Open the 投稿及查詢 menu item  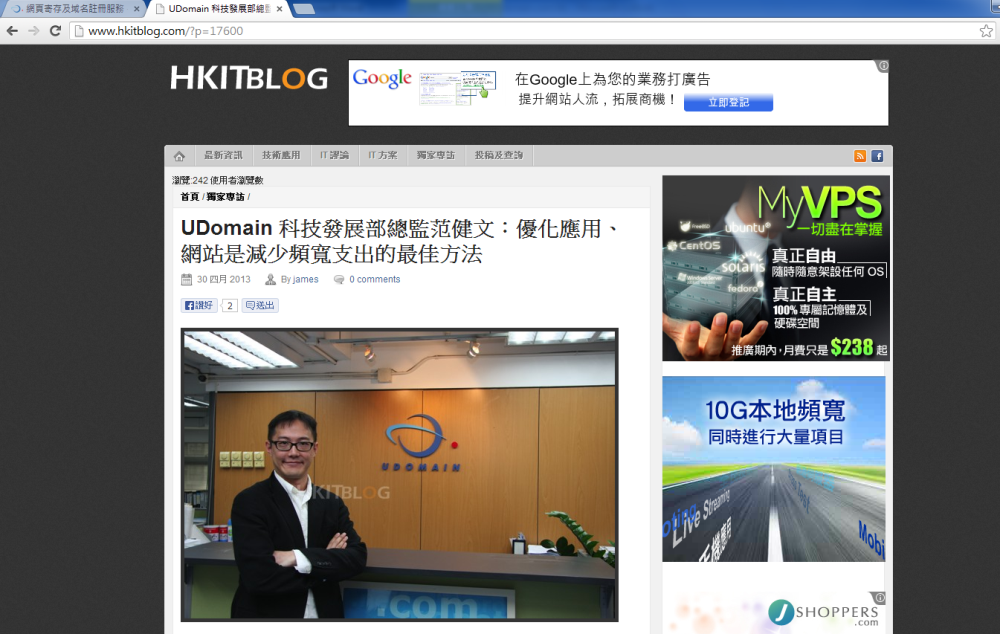(499, 156)
